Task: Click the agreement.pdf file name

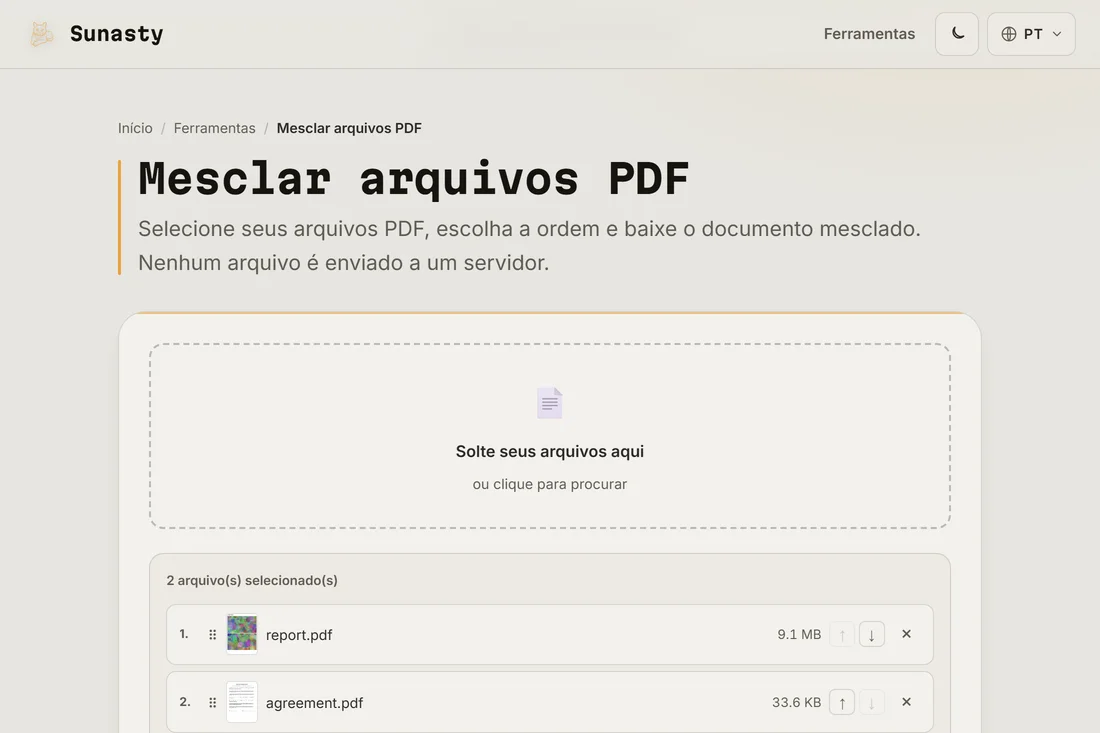Action: (314, 703)
